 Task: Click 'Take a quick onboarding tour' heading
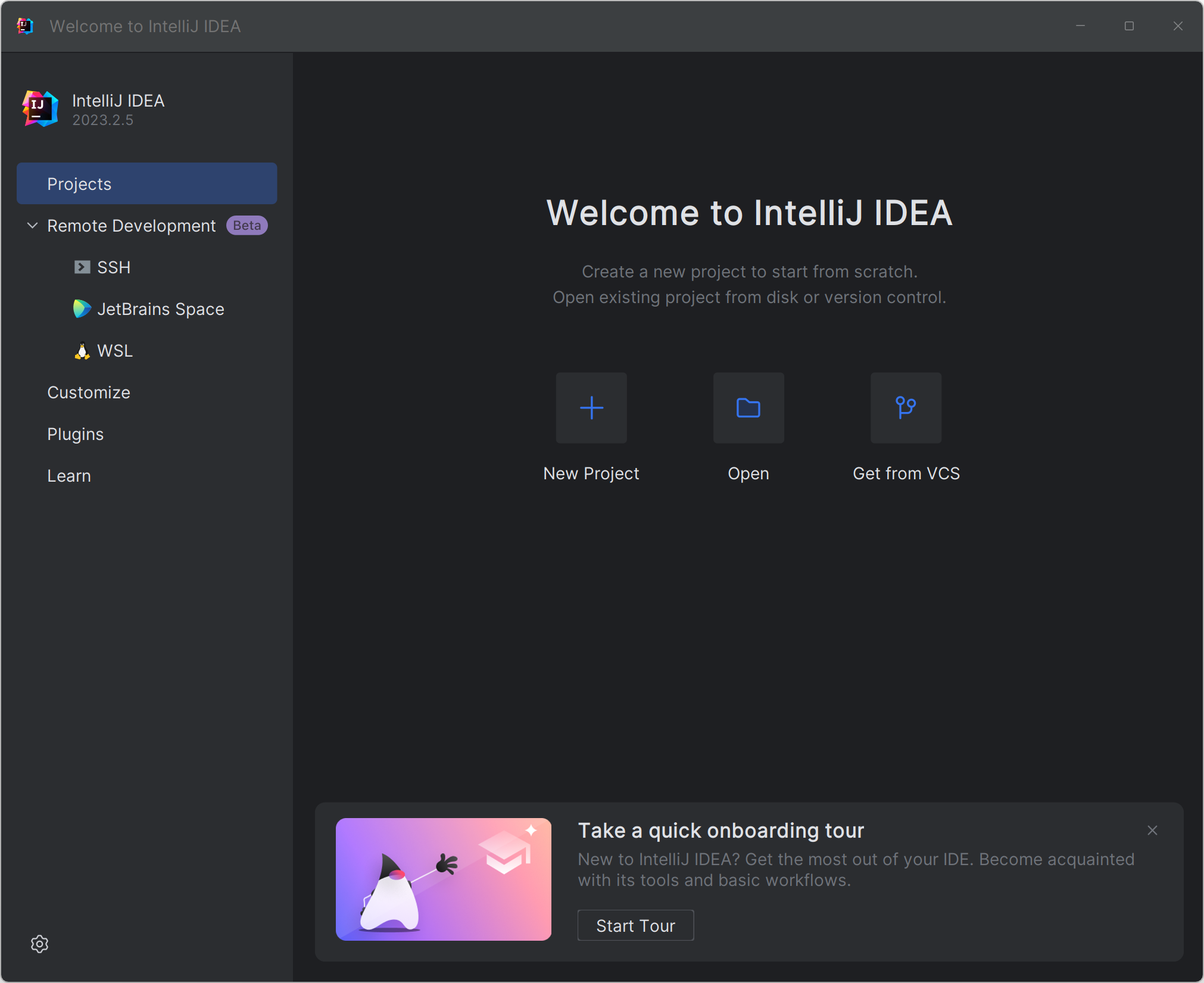[721, 831]
